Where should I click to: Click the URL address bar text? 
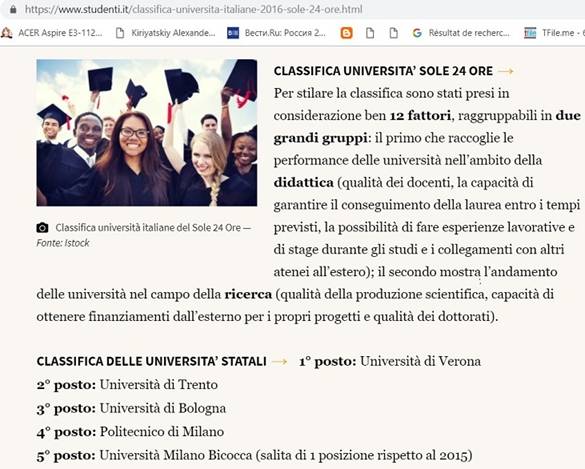(x=194, y=9)
